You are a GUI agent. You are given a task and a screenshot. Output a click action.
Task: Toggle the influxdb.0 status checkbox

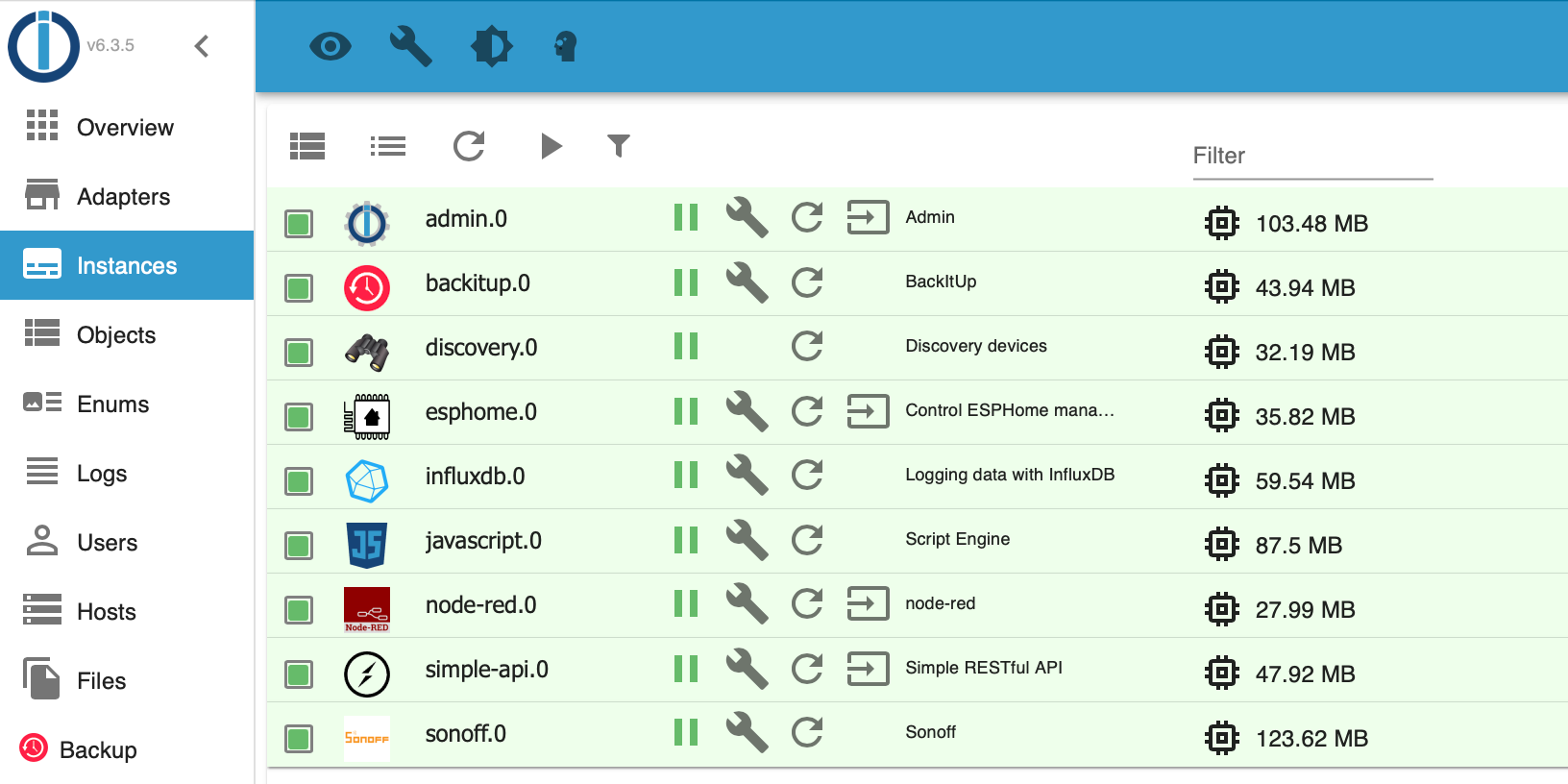pyautogui.click(x=299, y=481)
